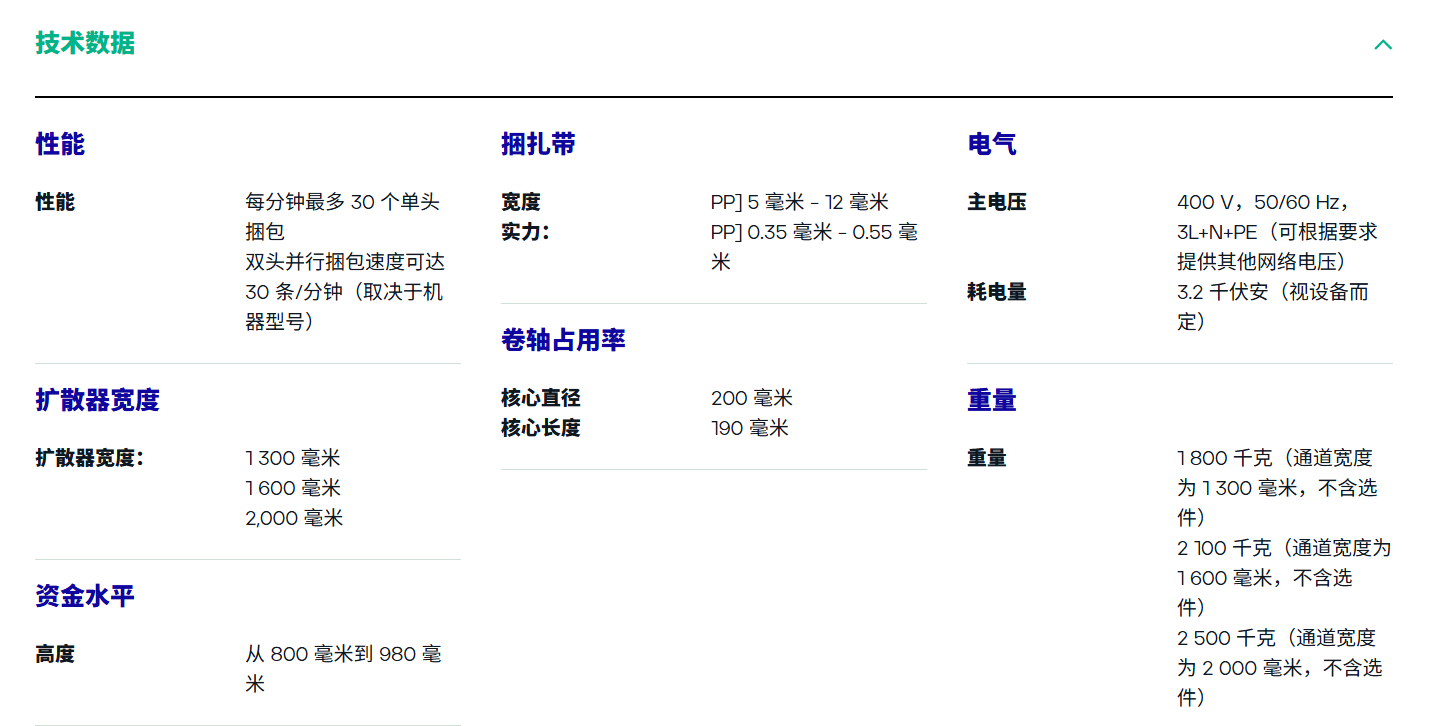Click the 实力 label under 捆扎带

click(x=524, y=232)
